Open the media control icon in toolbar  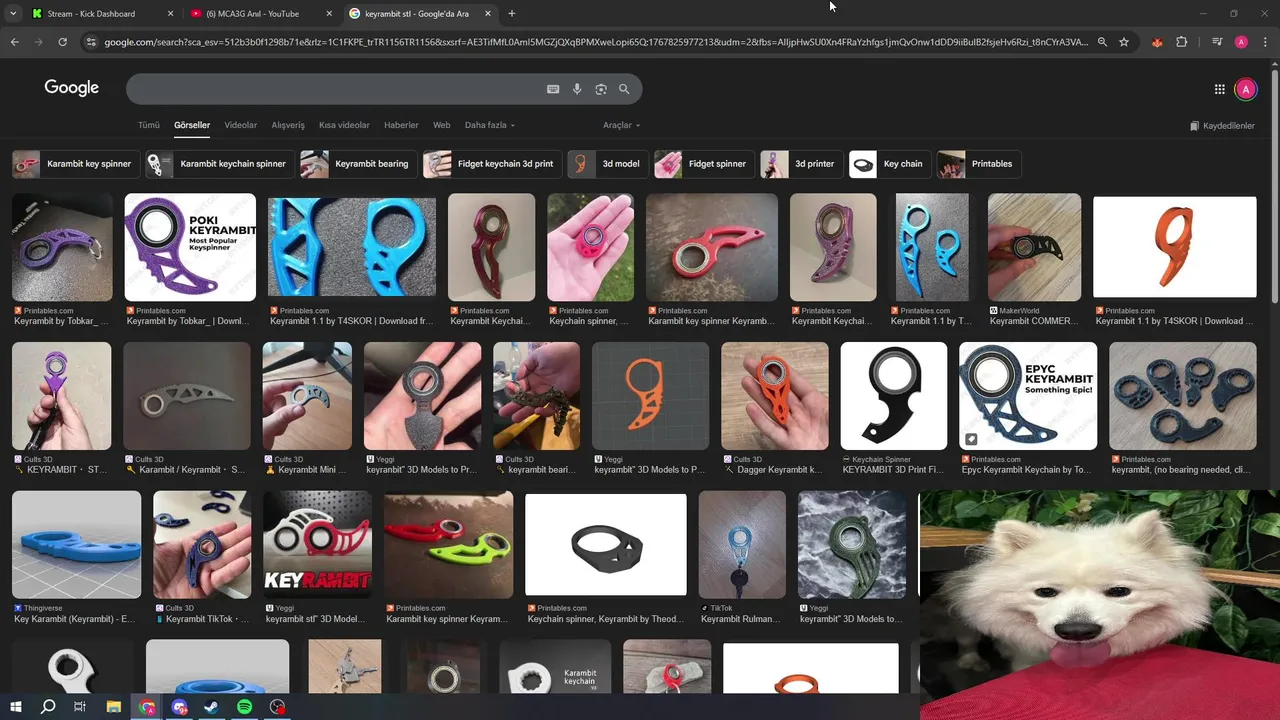tap(1217, 42)
